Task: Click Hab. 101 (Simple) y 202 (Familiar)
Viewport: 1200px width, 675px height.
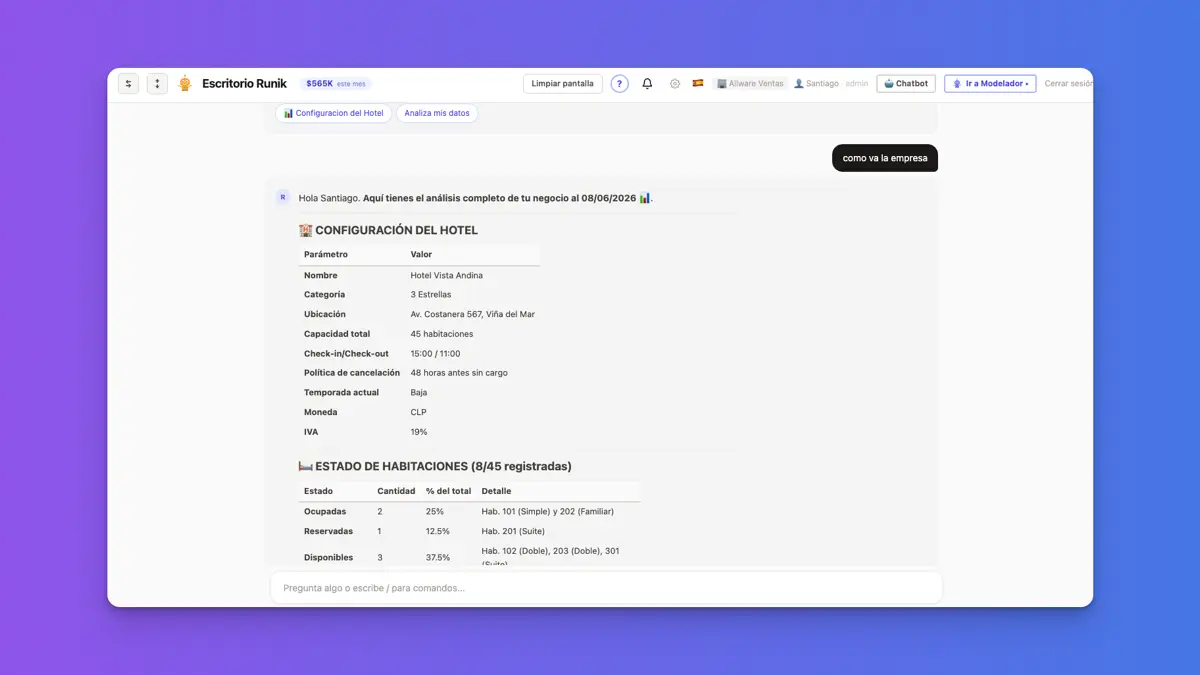Action: [x=548, y=511]
